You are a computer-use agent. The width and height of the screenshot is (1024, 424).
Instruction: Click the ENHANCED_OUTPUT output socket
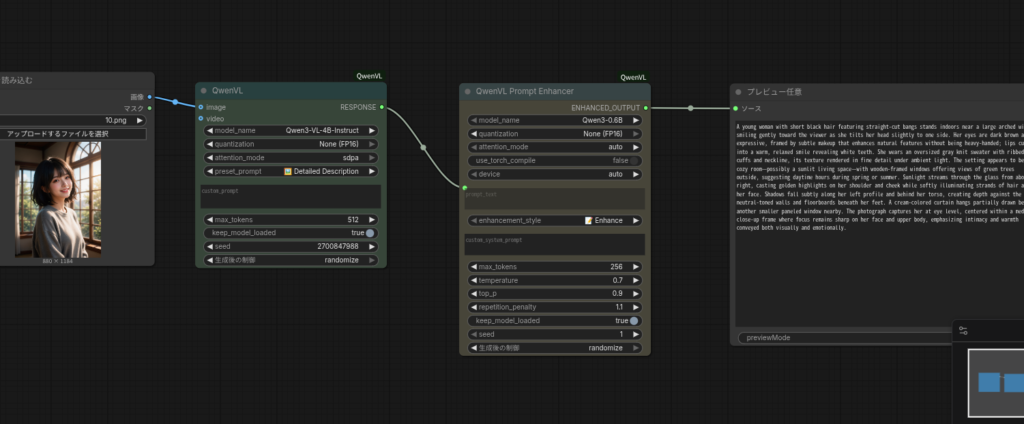point(646,106)
